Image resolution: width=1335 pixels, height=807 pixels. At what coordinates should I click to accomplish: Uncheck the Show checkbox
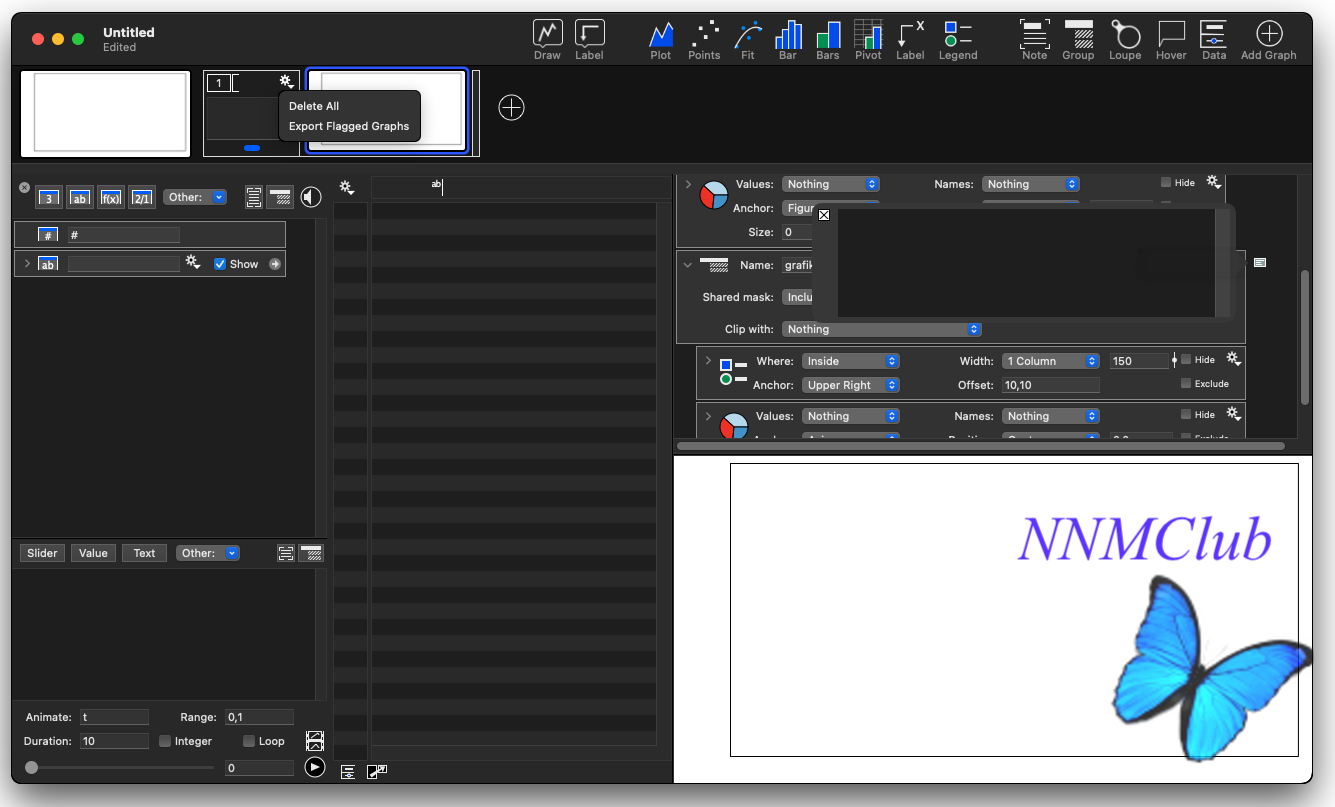pos(221,264)
